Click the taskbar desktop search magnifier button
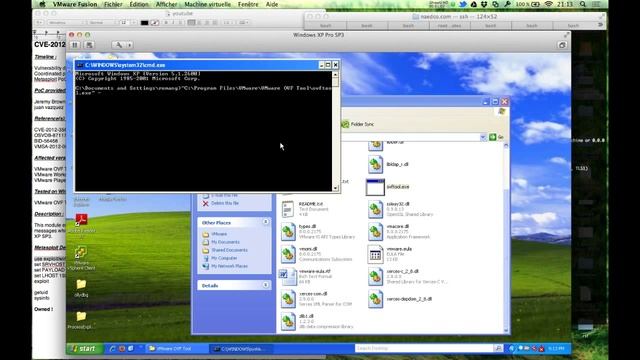Viewport: 640px width, 360px height. (498, 348)
